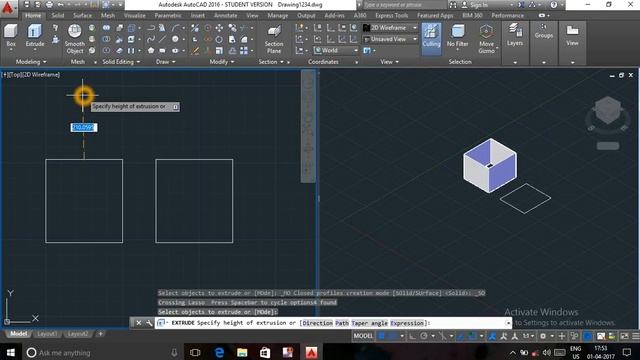
Task: Choose the Taper angle command option
Action: (x=369, y=323)
